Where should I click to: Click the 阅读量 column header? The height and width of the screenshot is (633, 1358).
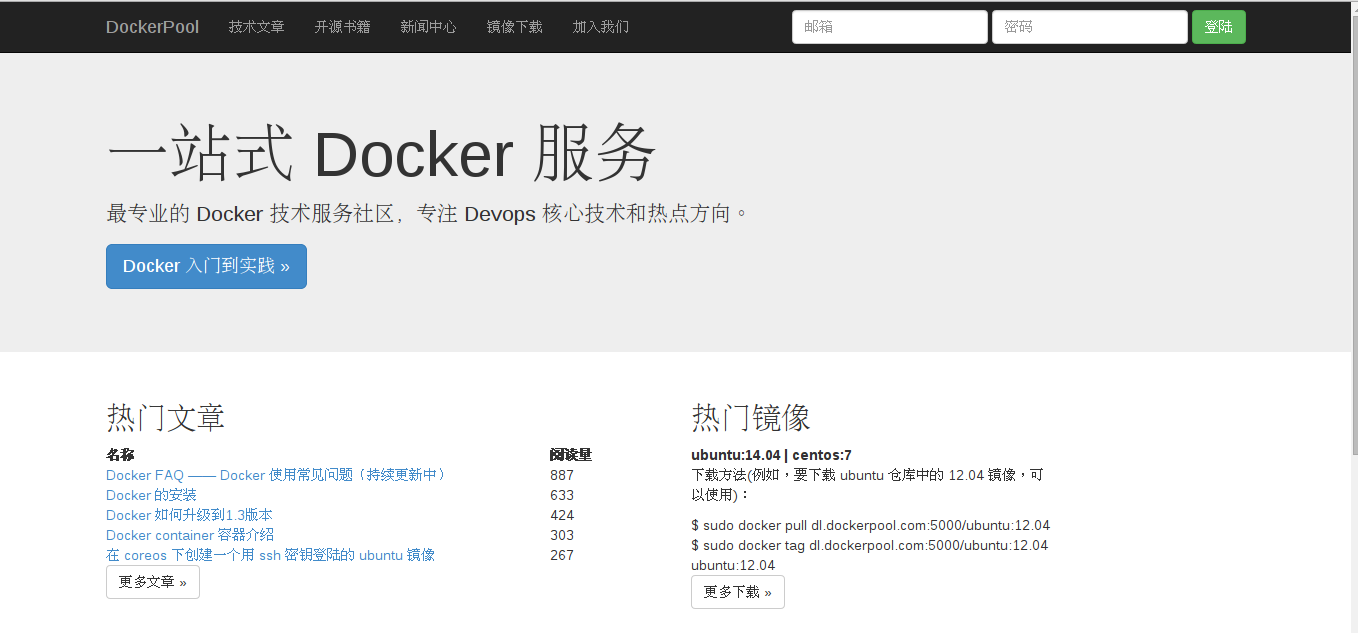[x=571, y=455]
